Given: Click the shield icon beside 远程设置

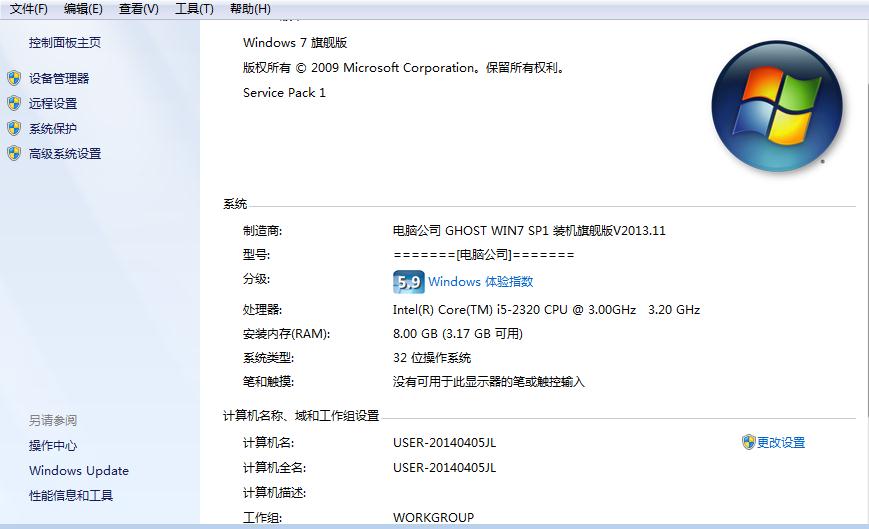Looking at the screenshot, I should [14, 103].
